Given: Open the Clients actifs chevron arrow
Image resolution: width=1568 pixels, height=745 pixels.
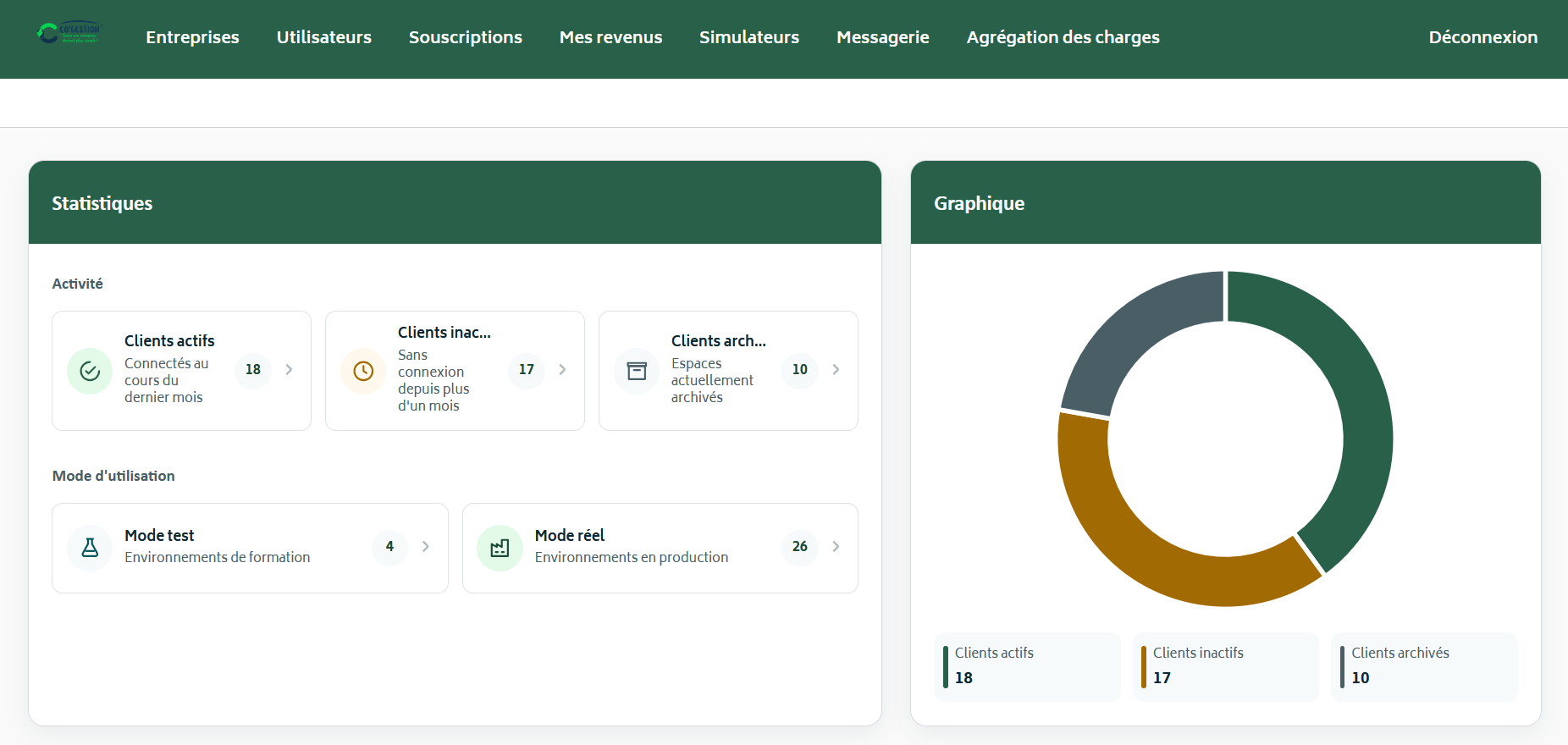Looking at the screenshot, I should coord(289,369).
